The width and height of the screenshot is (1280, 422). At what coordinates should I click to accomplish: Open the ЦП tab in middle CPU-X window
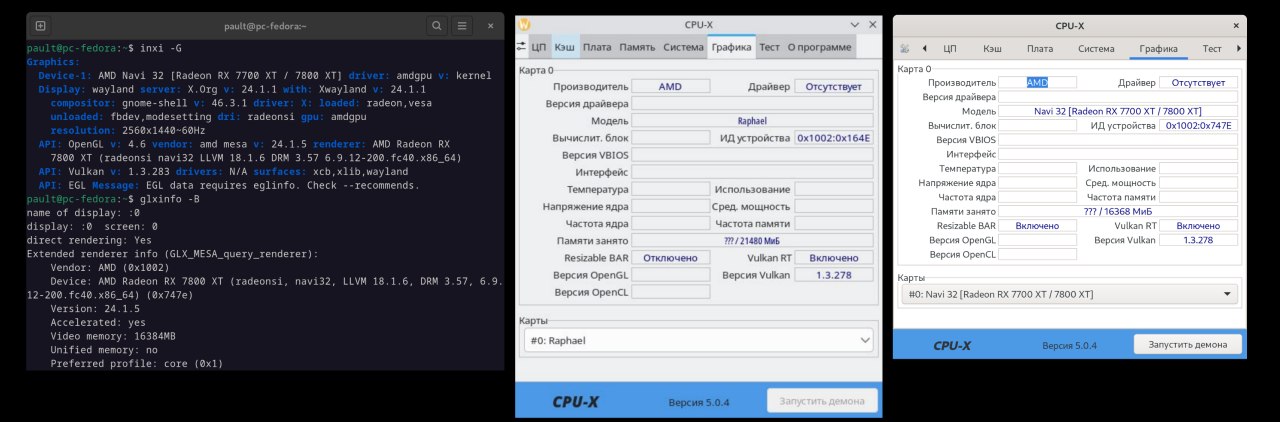tap(538, 47)
